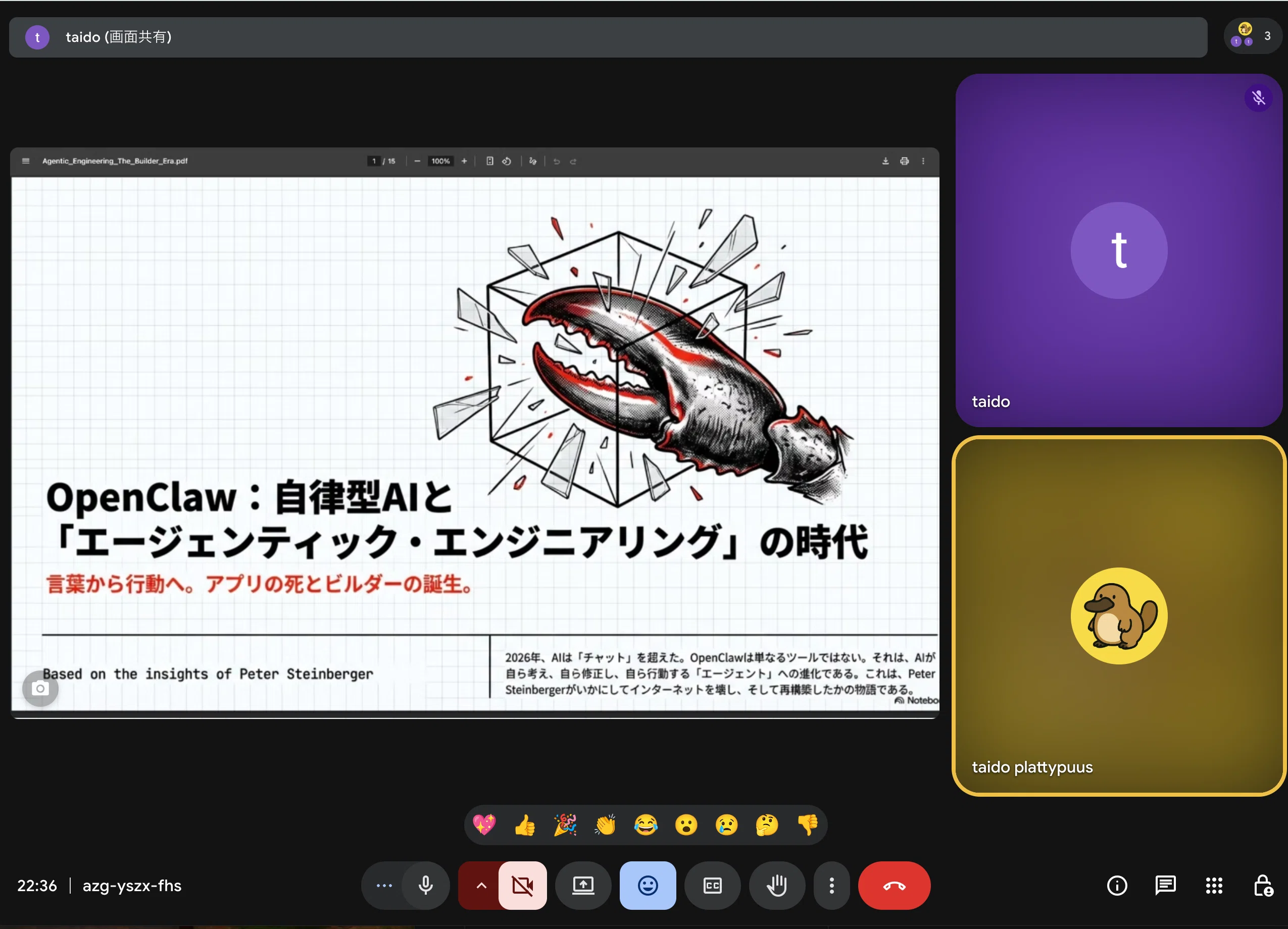Raise your hand
1288x929 pixels.
tap(776, 885)
